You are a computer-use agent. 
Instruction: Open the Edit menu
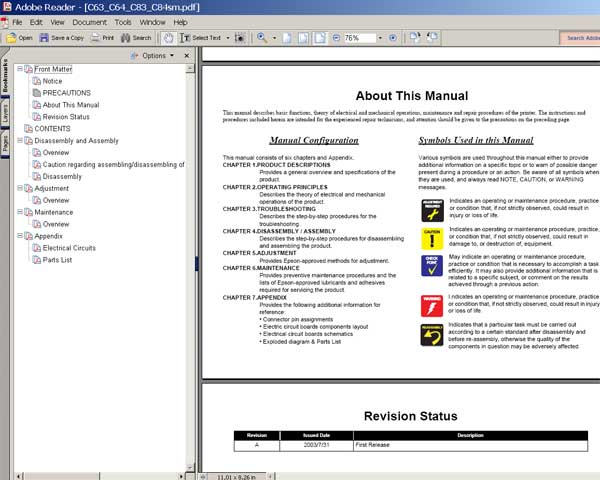click(36, 22)
